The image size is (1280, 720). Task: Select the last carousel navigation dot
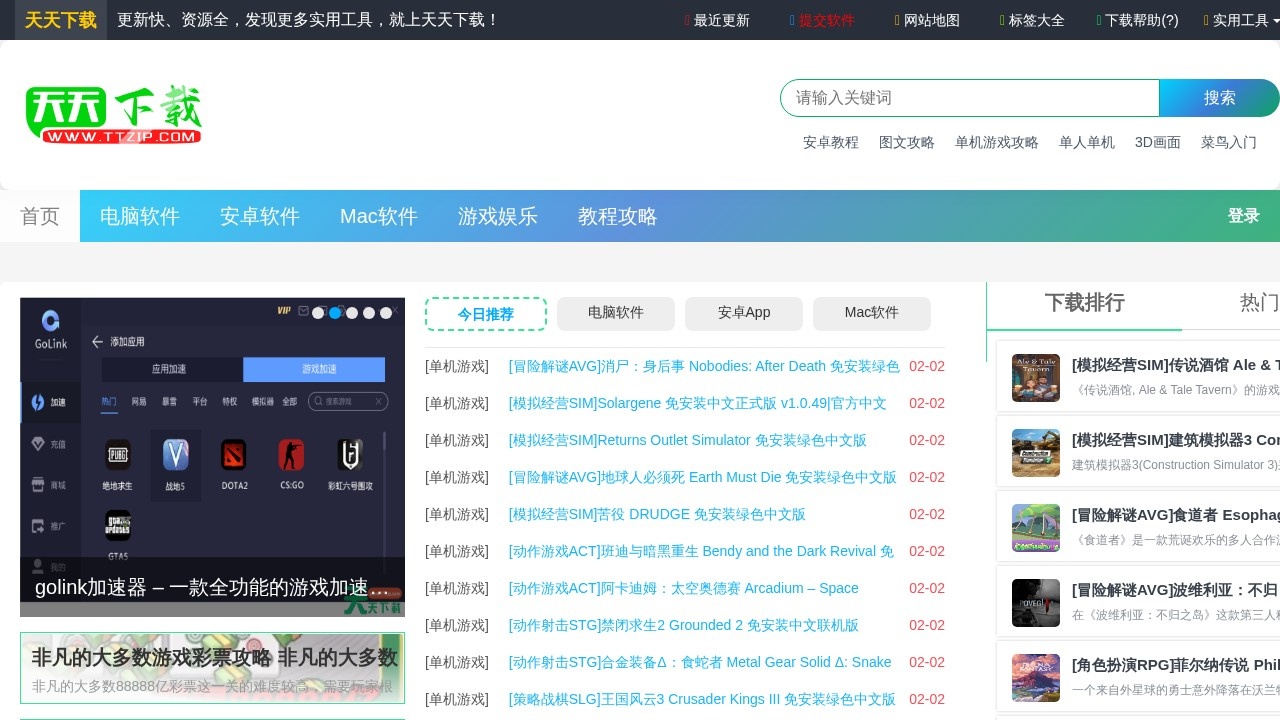pyautogui.click(x=386, y=313)
